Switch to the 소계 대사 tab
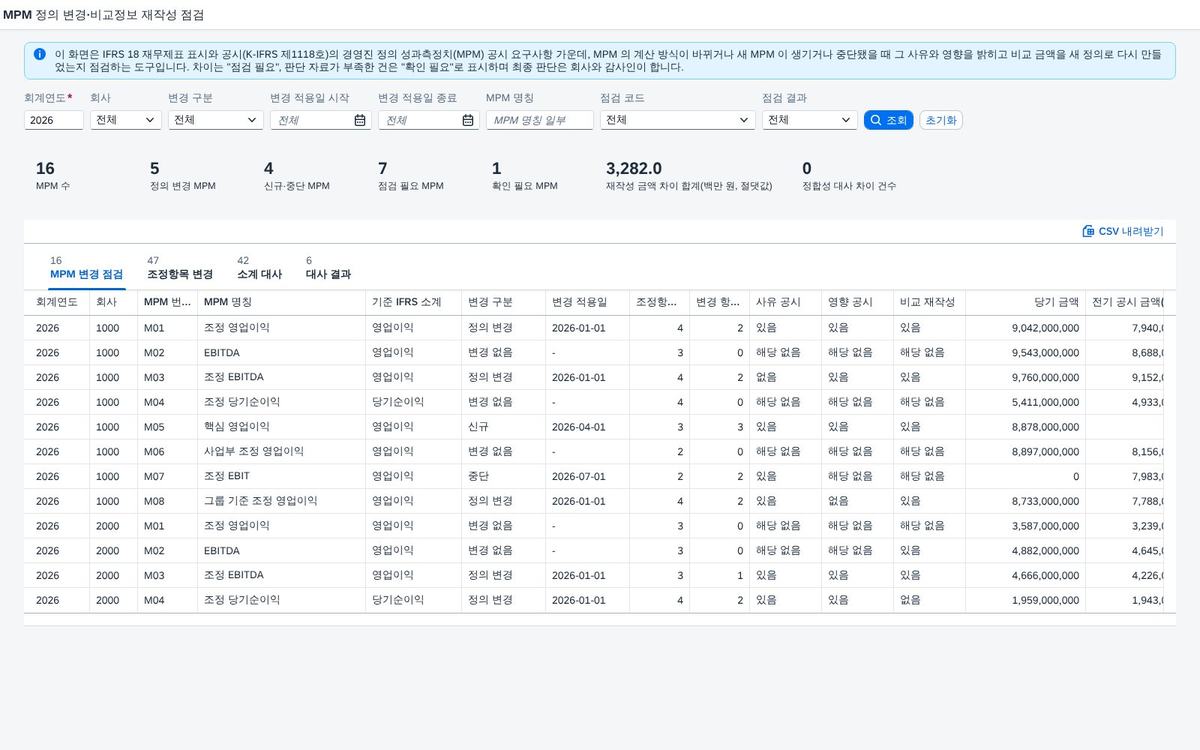1200x750 pixels. coord(259,267)
